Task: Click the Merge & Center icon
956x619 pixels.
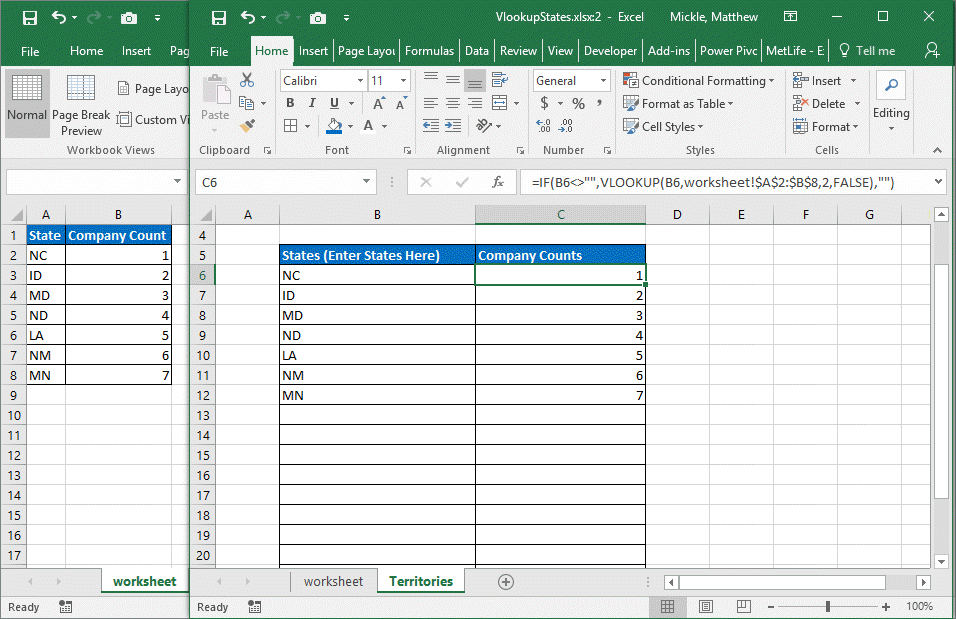Action: tap(500, 103)
